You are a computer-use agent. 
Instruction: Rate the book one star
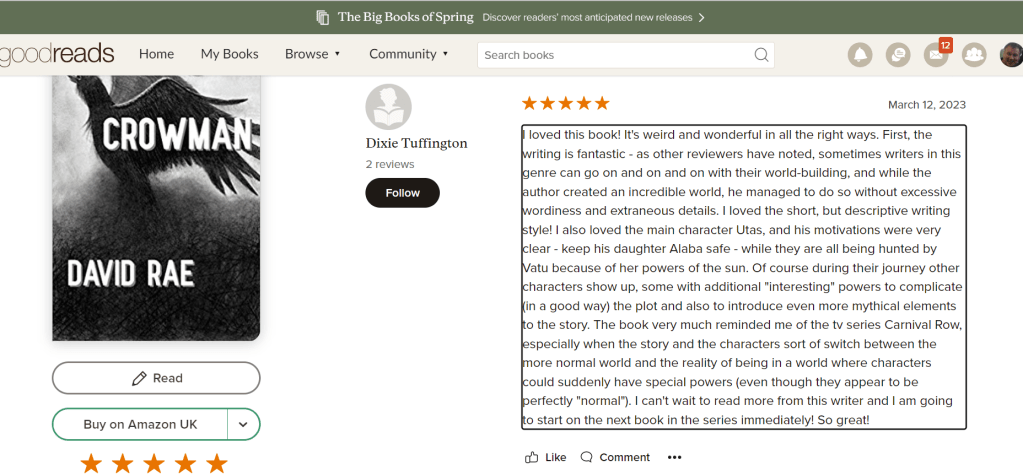click(91, 463)
